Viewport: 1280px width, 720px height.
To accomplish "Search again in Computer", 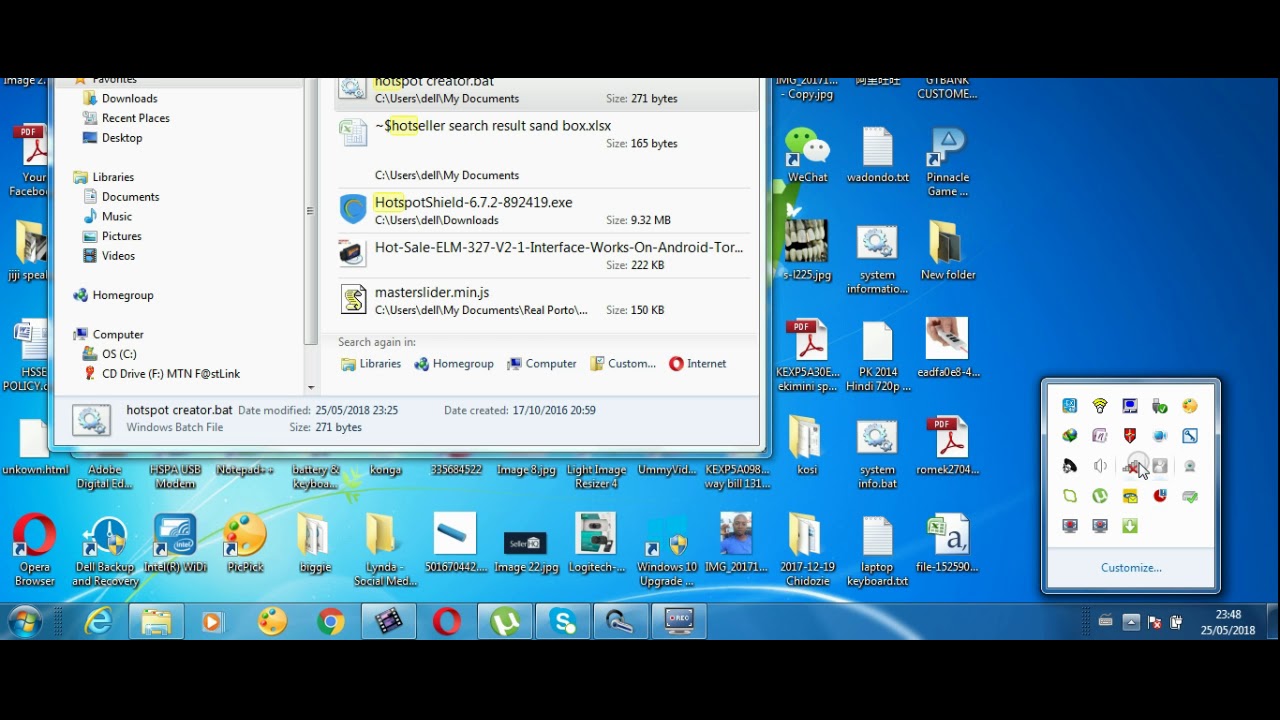I will (542, 364).
